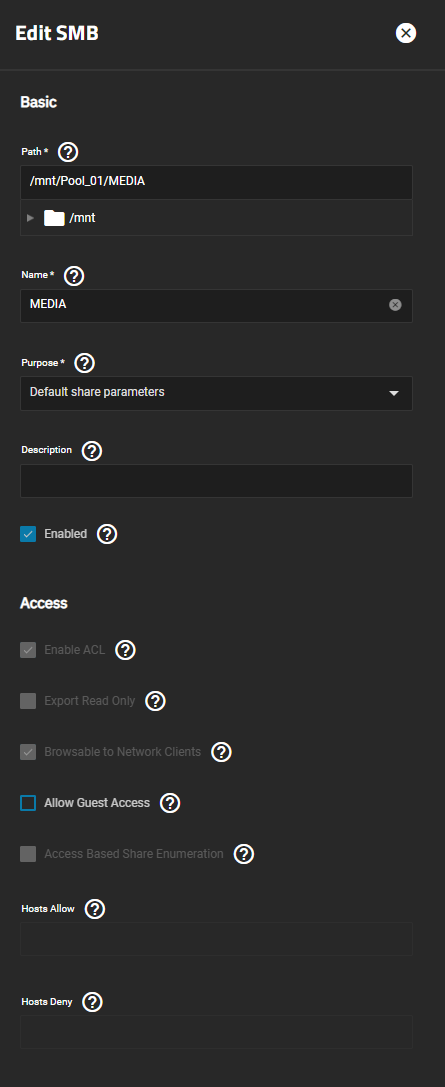Show help for the Name field

pos(73,276)
